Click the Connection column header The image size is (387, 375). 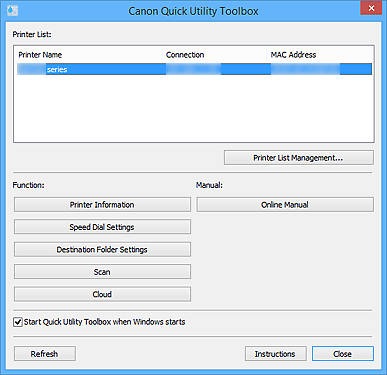[215, 55]
